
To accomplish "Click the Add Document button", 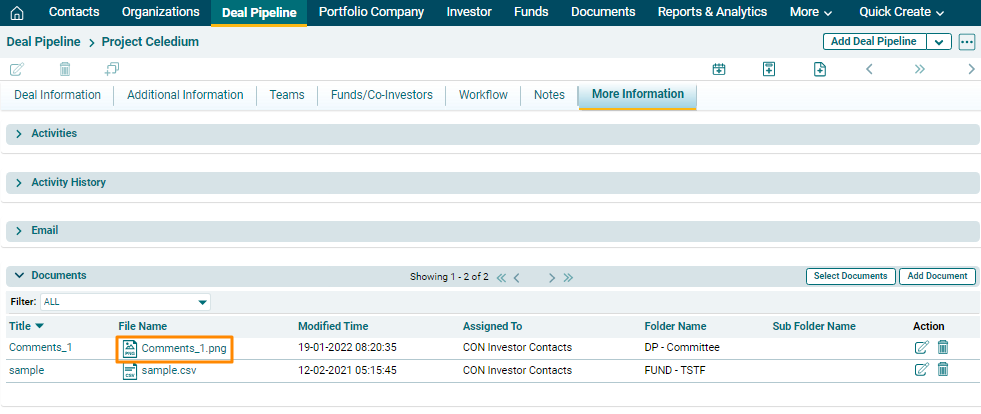I will click(936, 276).
